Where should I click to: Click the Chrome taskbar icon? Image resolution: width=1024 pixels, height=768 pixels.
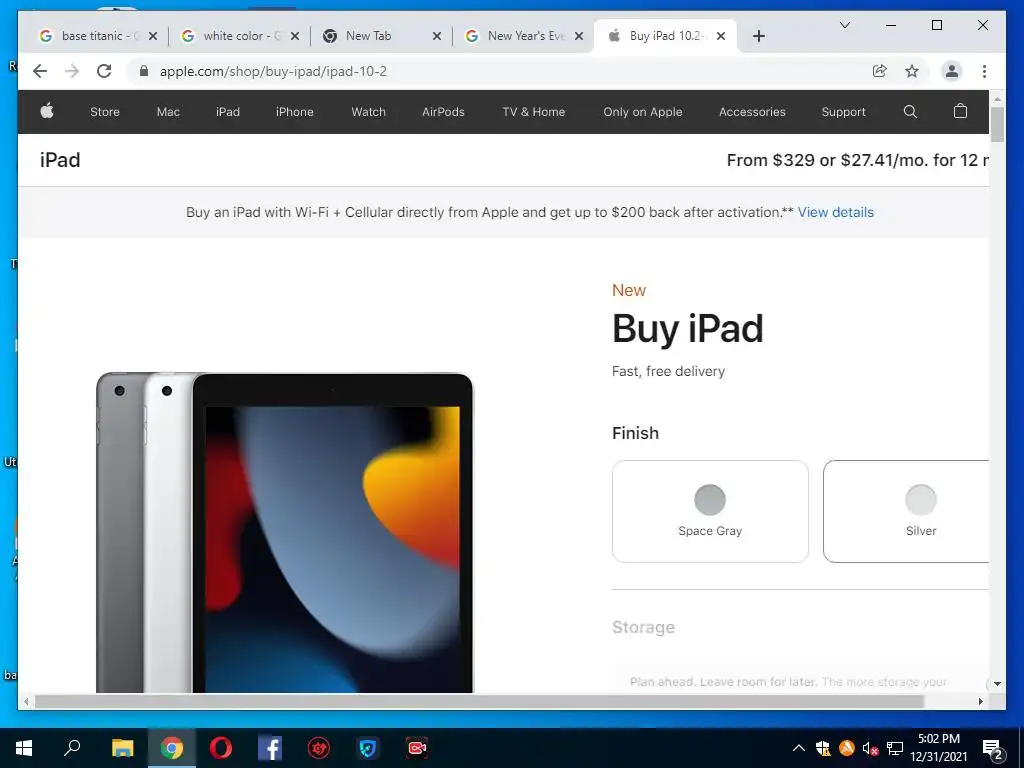(172, 748)
